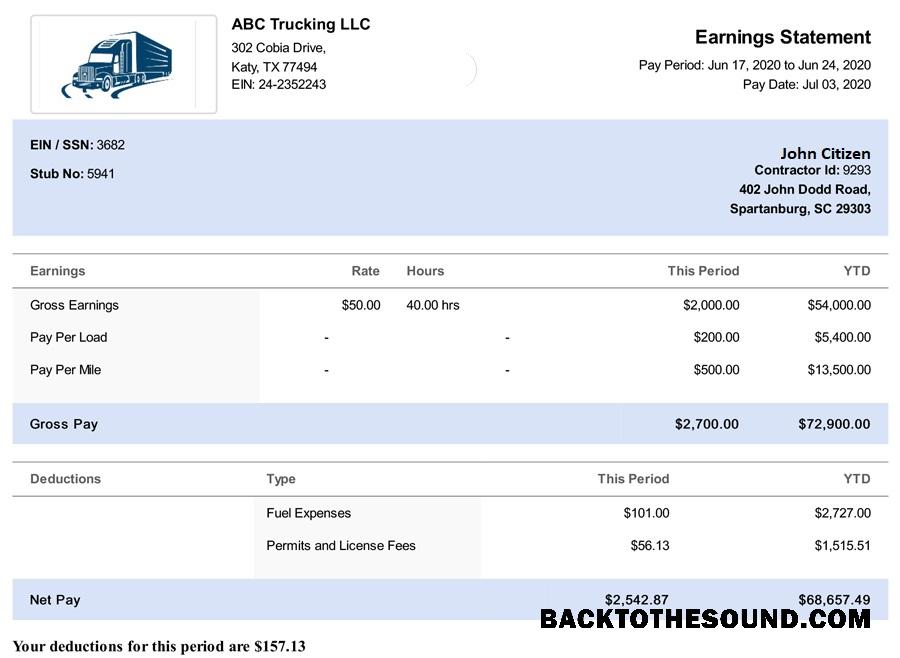Click the deductions 'YTD' column header
Image resolution: width=900 pixels, height=658 pixels.
click(857, 479)
